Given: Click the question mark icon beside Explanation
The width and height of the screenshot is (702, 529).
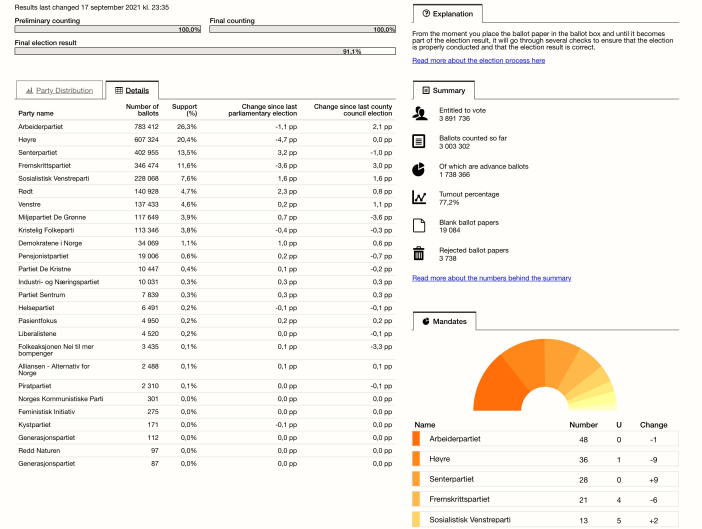Looking at the screenshot, I should click(x=427, y=14).
